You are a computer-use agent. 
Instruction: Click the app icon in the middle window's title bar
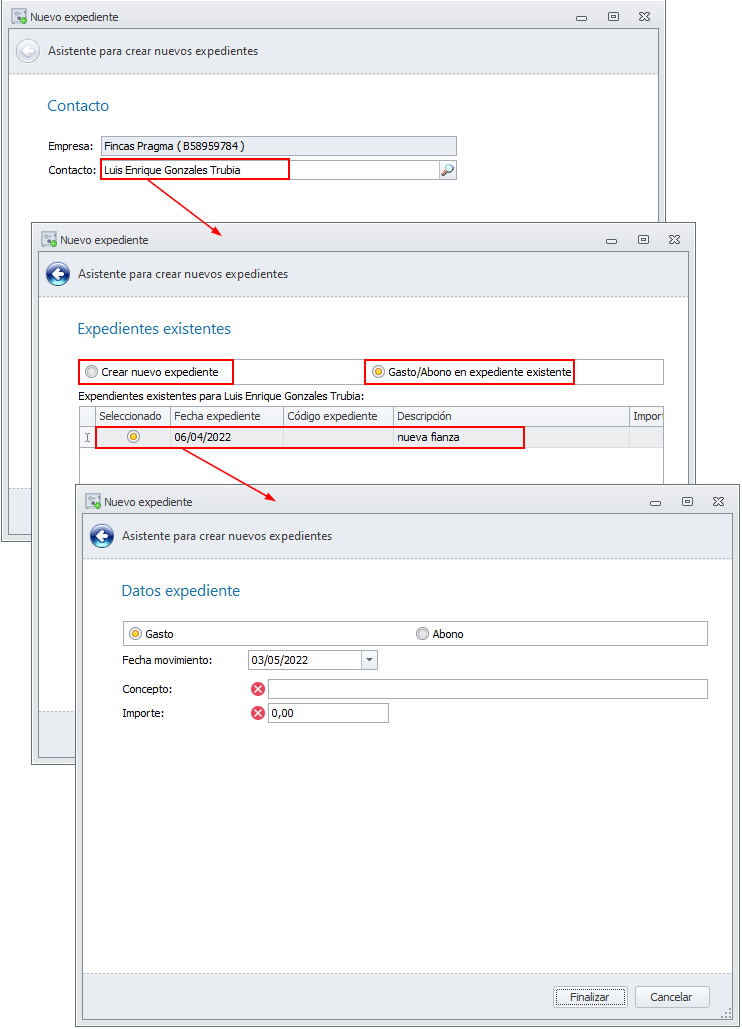(x=49, y=240)
